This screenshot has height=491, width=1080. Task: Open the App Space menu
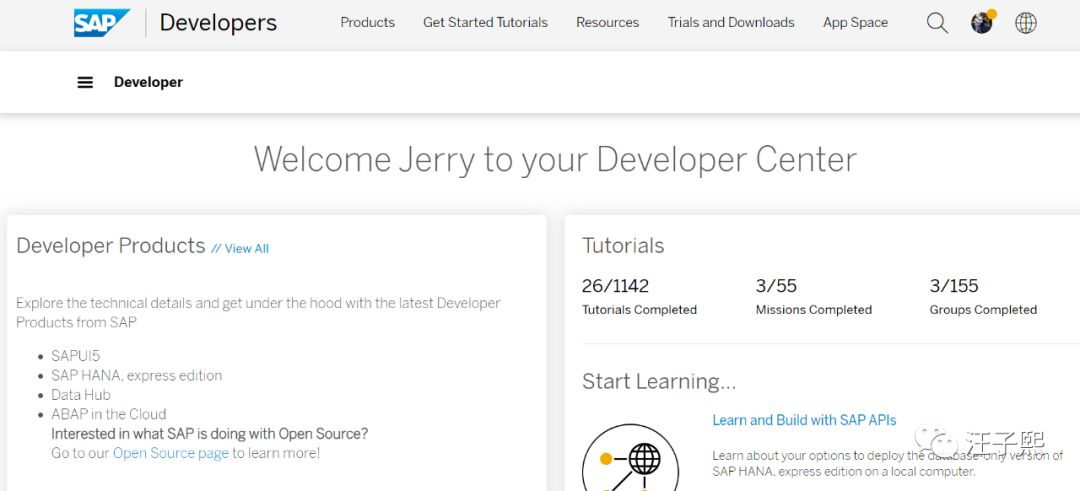[x=855, y=23]
